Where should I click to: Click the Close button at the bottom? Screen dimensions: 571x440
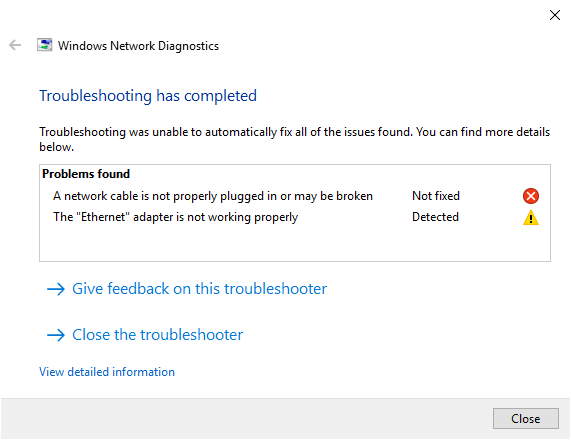525,419
